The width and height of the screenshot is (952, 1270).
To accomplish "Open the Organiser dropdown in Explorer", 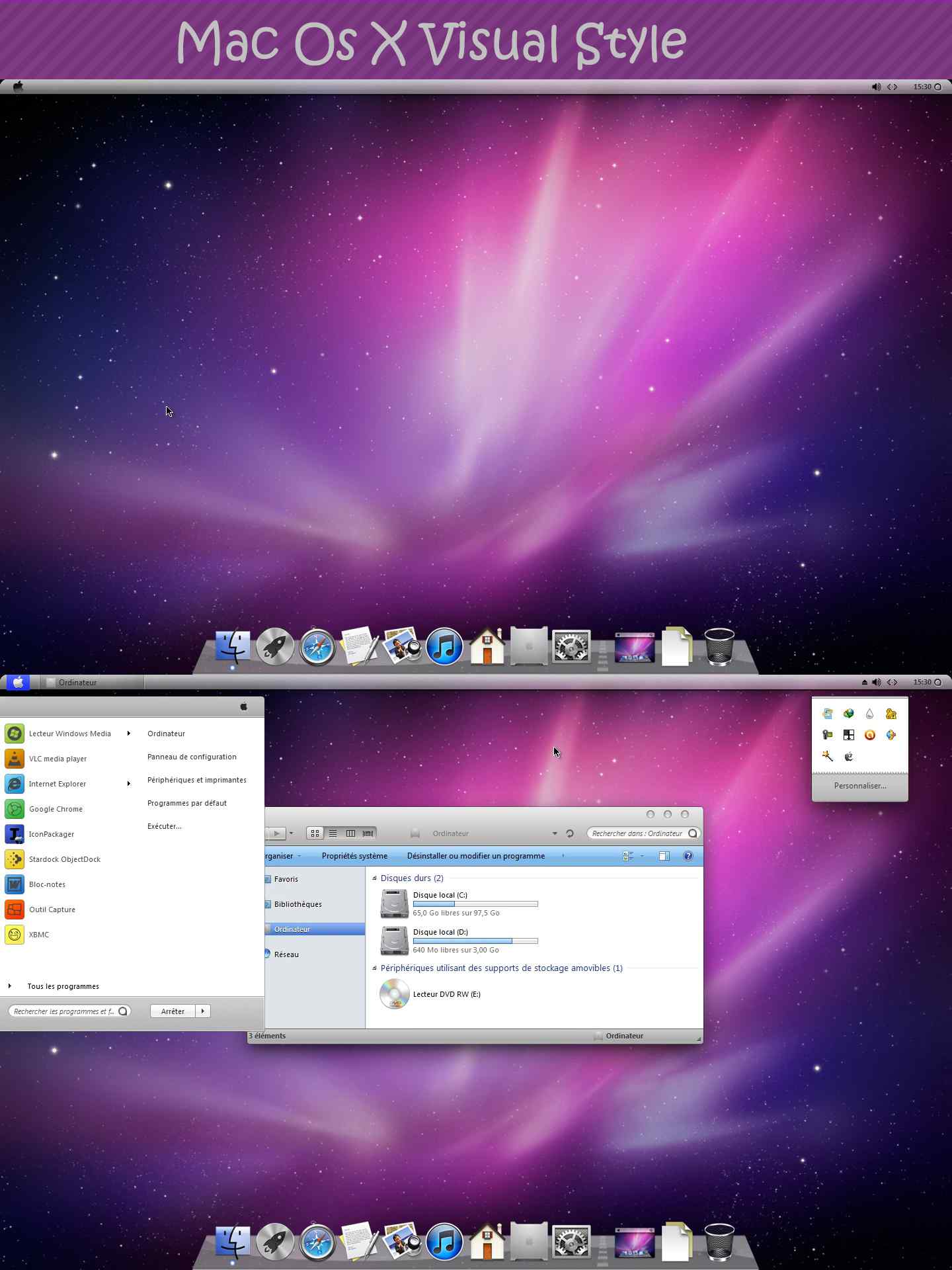I will pyautogui.click(x=284, y=856).
